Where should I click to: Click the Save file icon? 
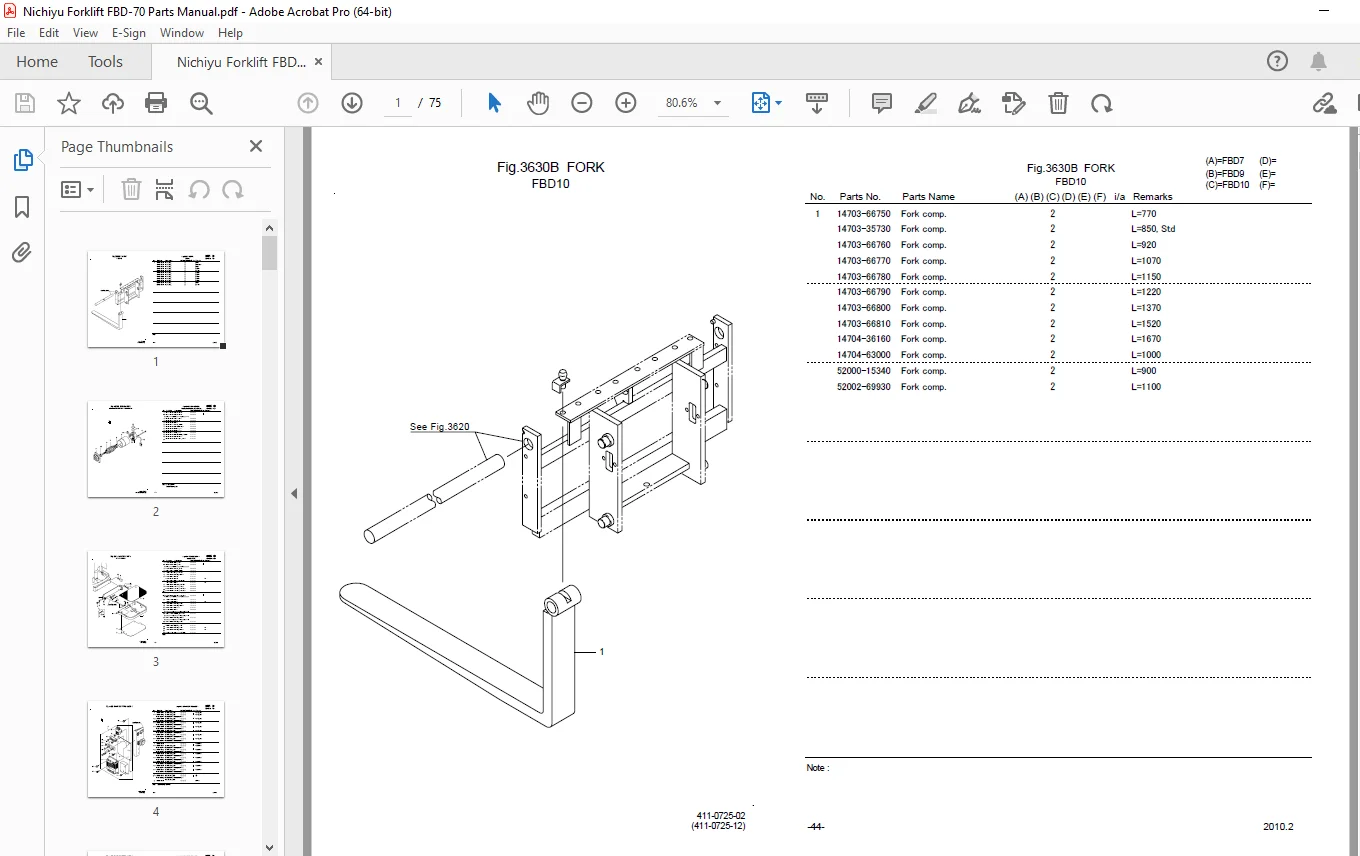click(25, 103)
